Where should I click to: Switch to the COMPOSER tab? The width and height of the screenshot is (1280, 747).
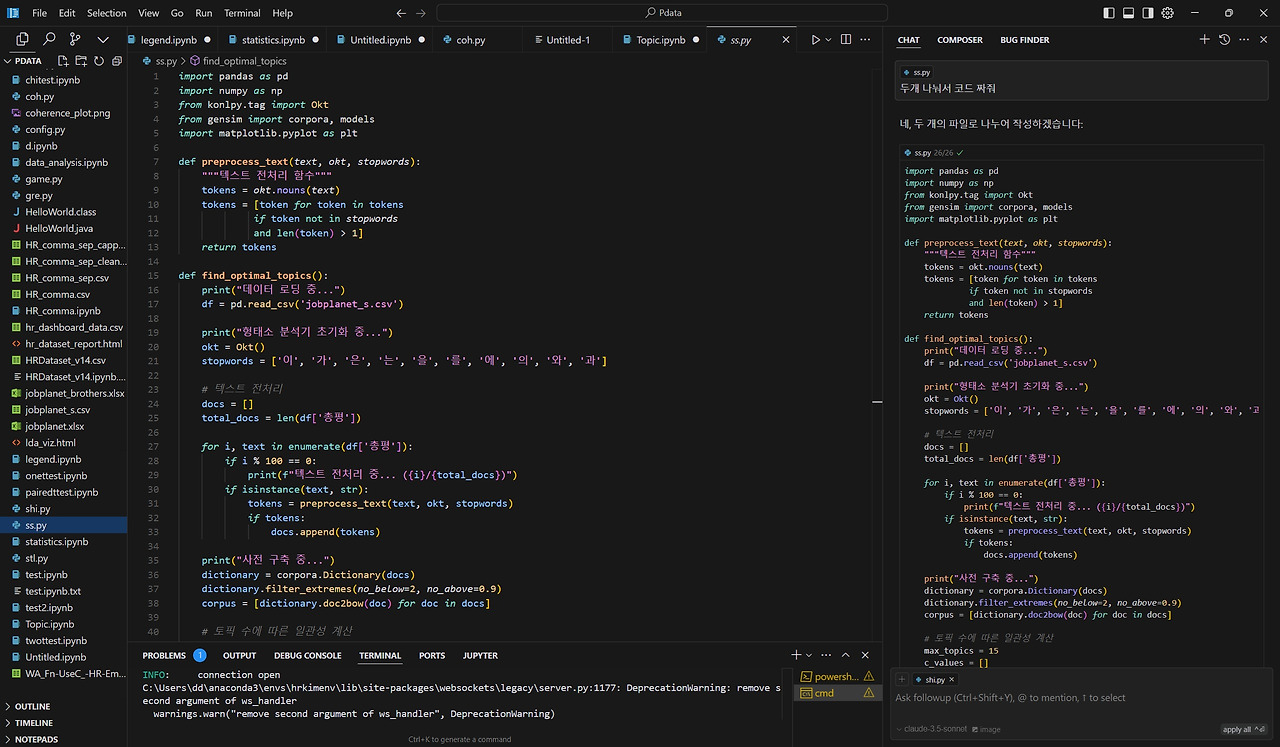pos(959,40)
